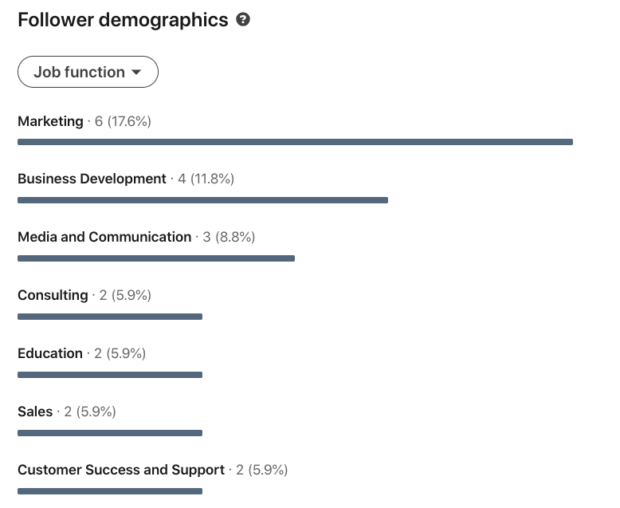Select the Education label
Screen dimensions: 620x508
pyautogui.click(x=50, y=353)
